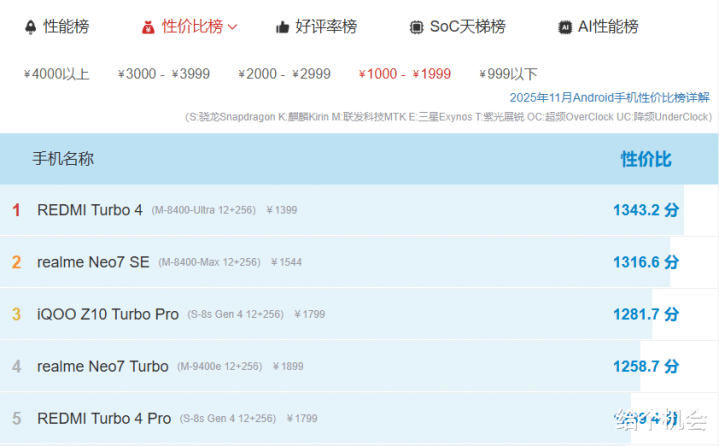Image resolution: width=719 pixels, height=446 pixels.
Task: Select the 性价比榜 tab label
Action: [192, 27]
